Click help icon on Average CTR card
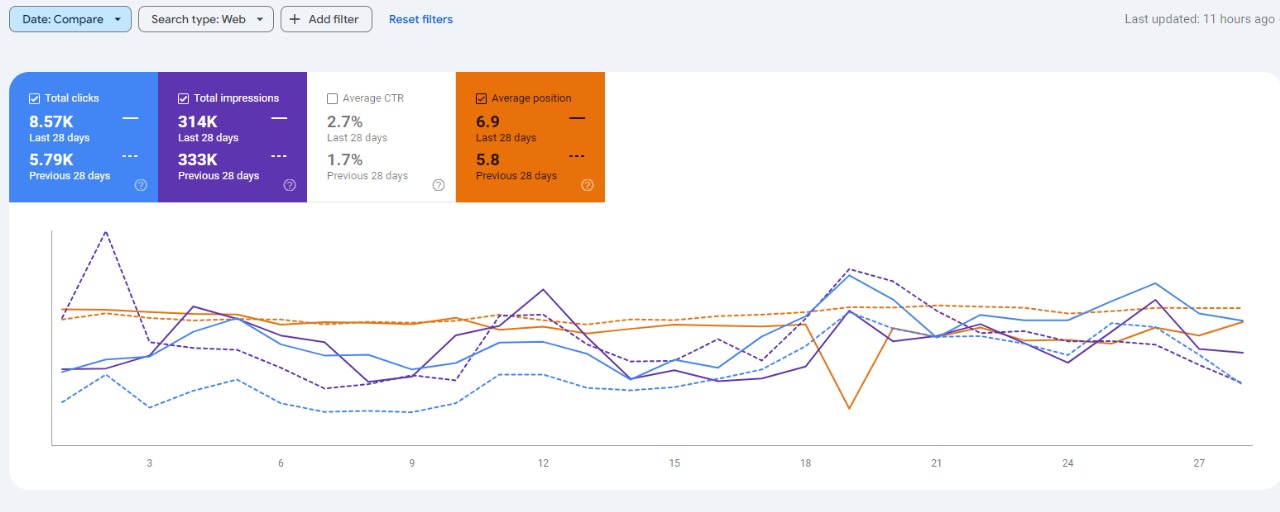 (x=438, y=185)
